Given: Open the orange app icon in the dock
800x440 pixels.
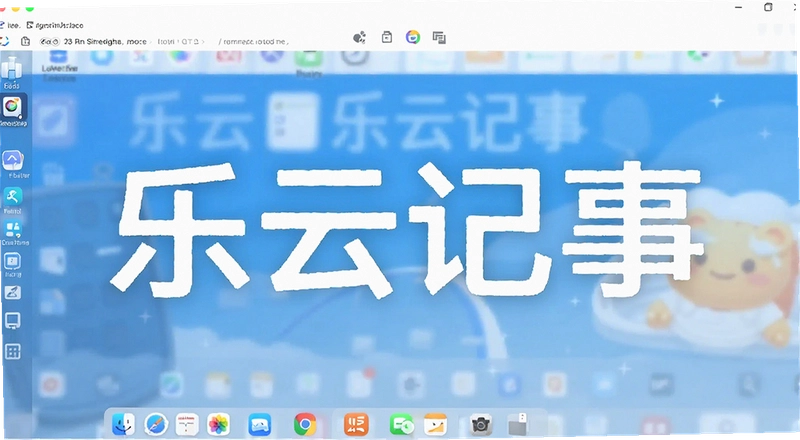Looking at the screenshot, I should click(x=356, y=424).
